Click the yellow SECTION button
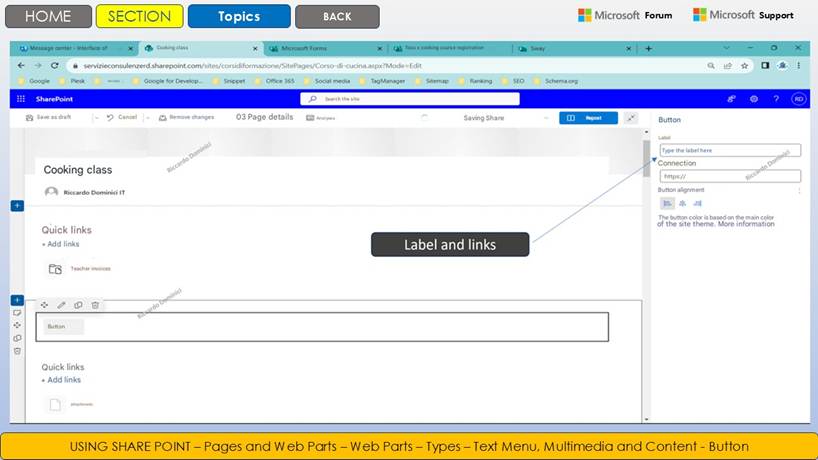The height and width of the screenshot is (460, 818). coord(139,16)
